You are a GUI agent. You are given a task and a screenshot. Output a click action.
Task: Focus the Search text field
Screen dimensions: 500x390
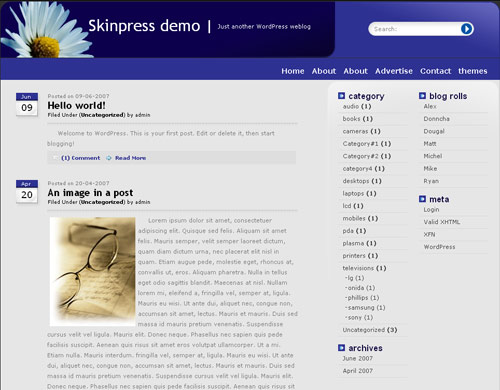tap(415, 29)
